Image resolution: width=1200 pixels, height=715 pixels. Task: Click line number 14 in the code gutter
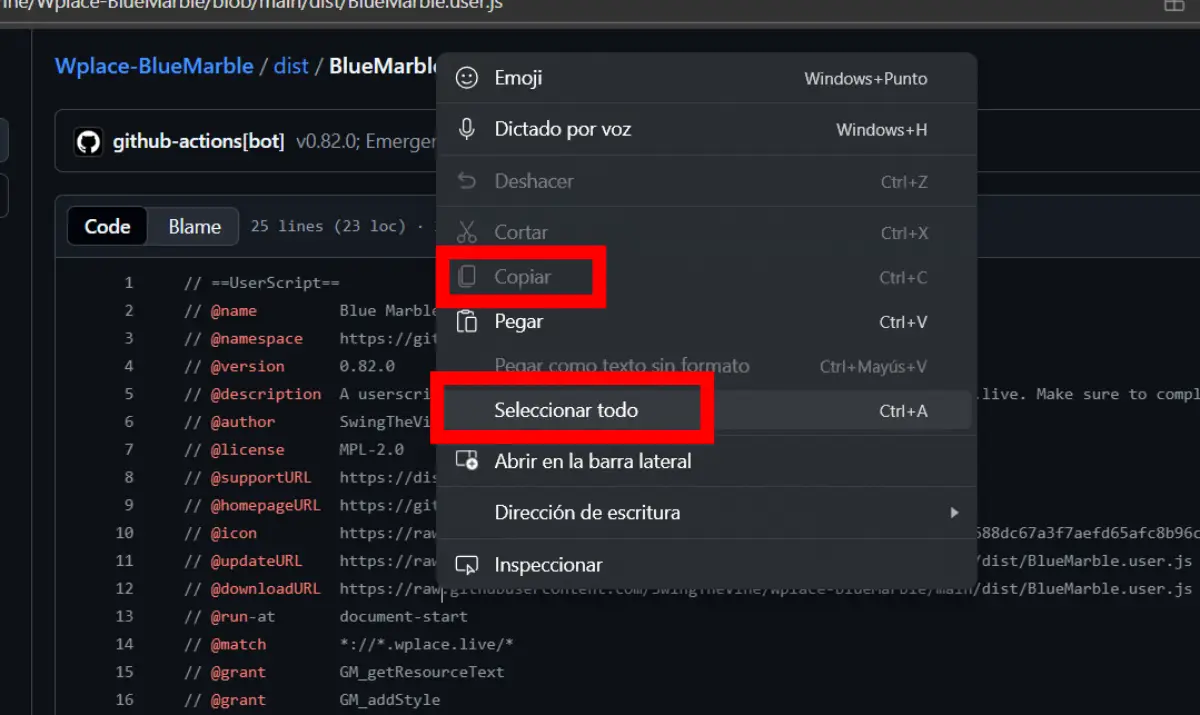click(125, 644)
